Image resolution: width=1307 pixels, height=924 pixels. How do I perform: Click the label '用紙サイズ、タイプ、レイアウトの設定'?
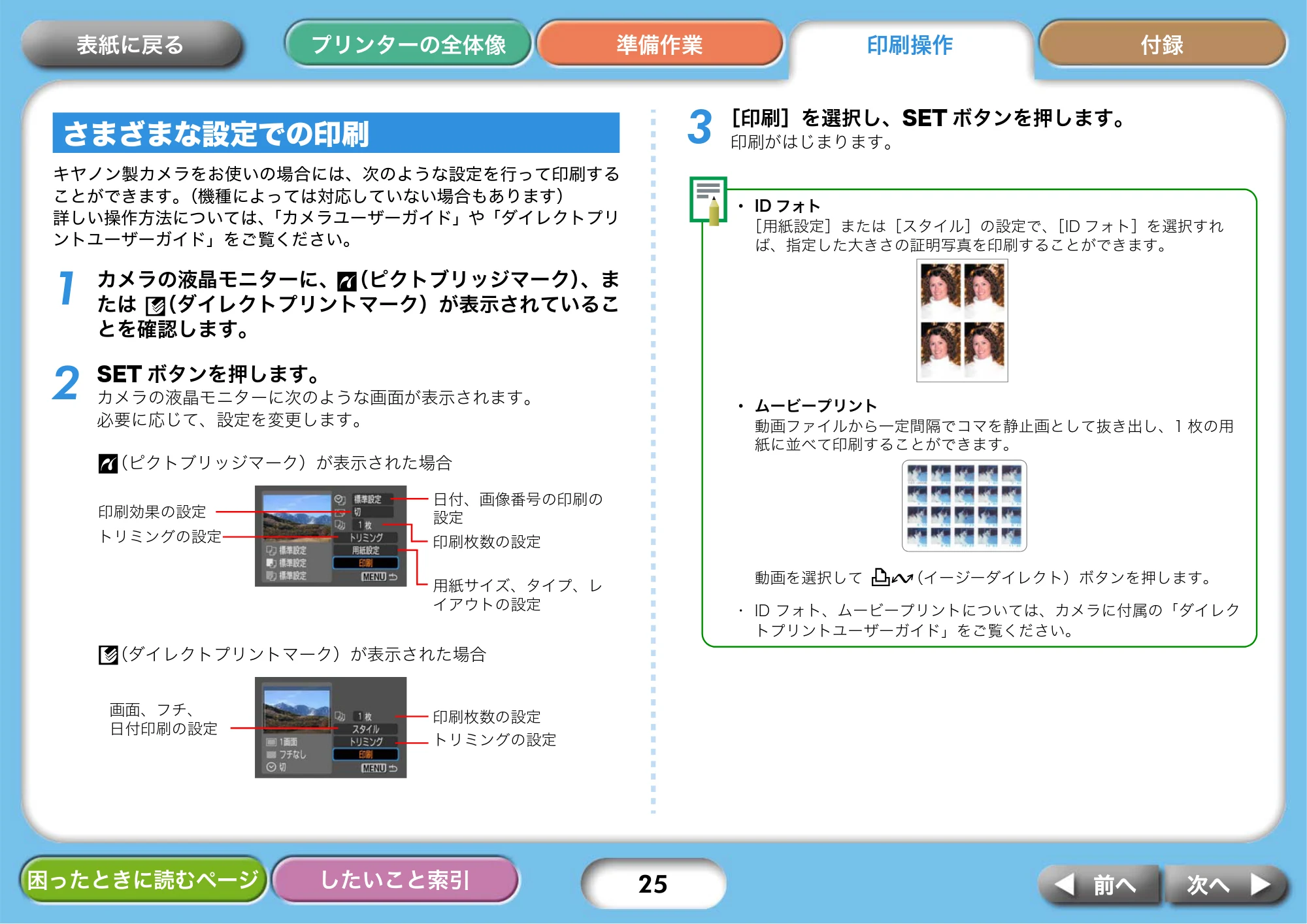518,595
